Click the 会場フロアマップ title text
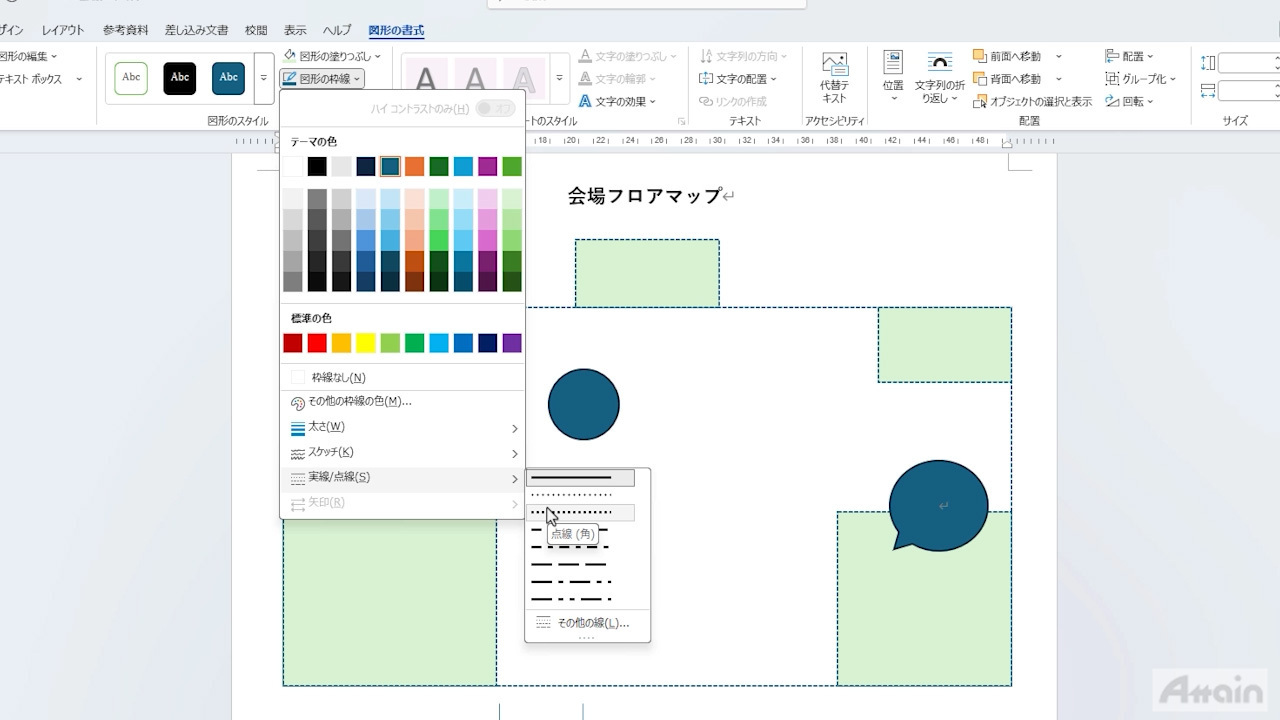Viewport: 1280px width, 720px height. tap(644, 196)
